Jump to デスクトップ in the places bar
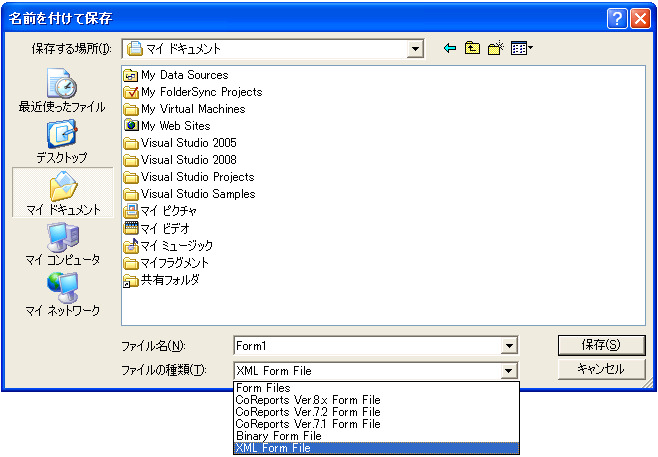 click(62, 141)
